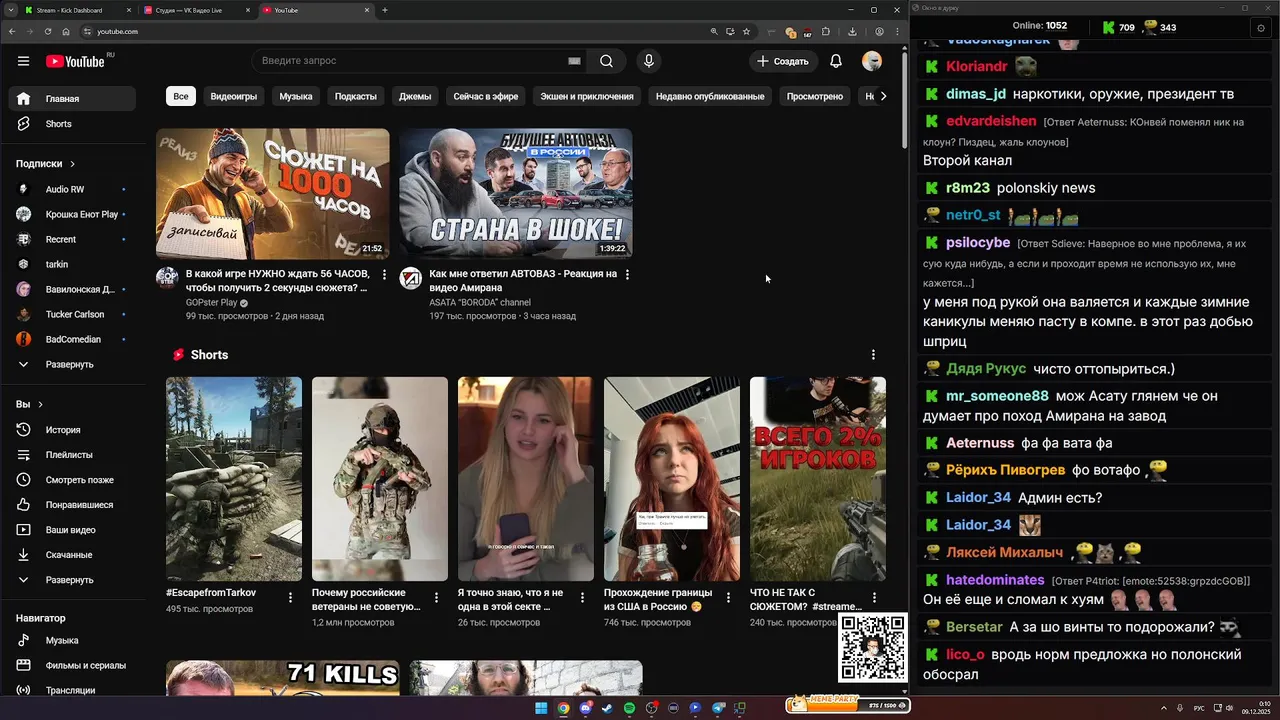Open Shorts shelf three-dot menu
This screenshot has width=1280, height=720.
(873, 355)
